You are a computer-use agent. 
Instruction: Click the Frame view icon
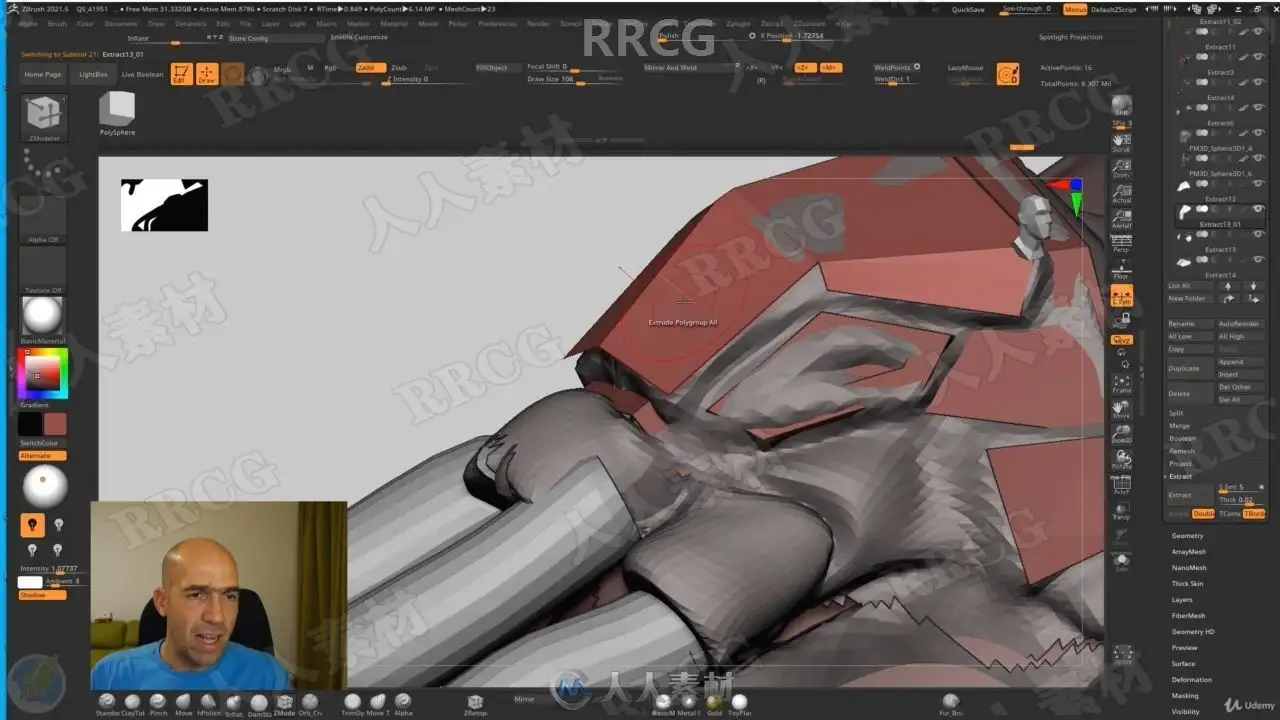point(1122,384)
